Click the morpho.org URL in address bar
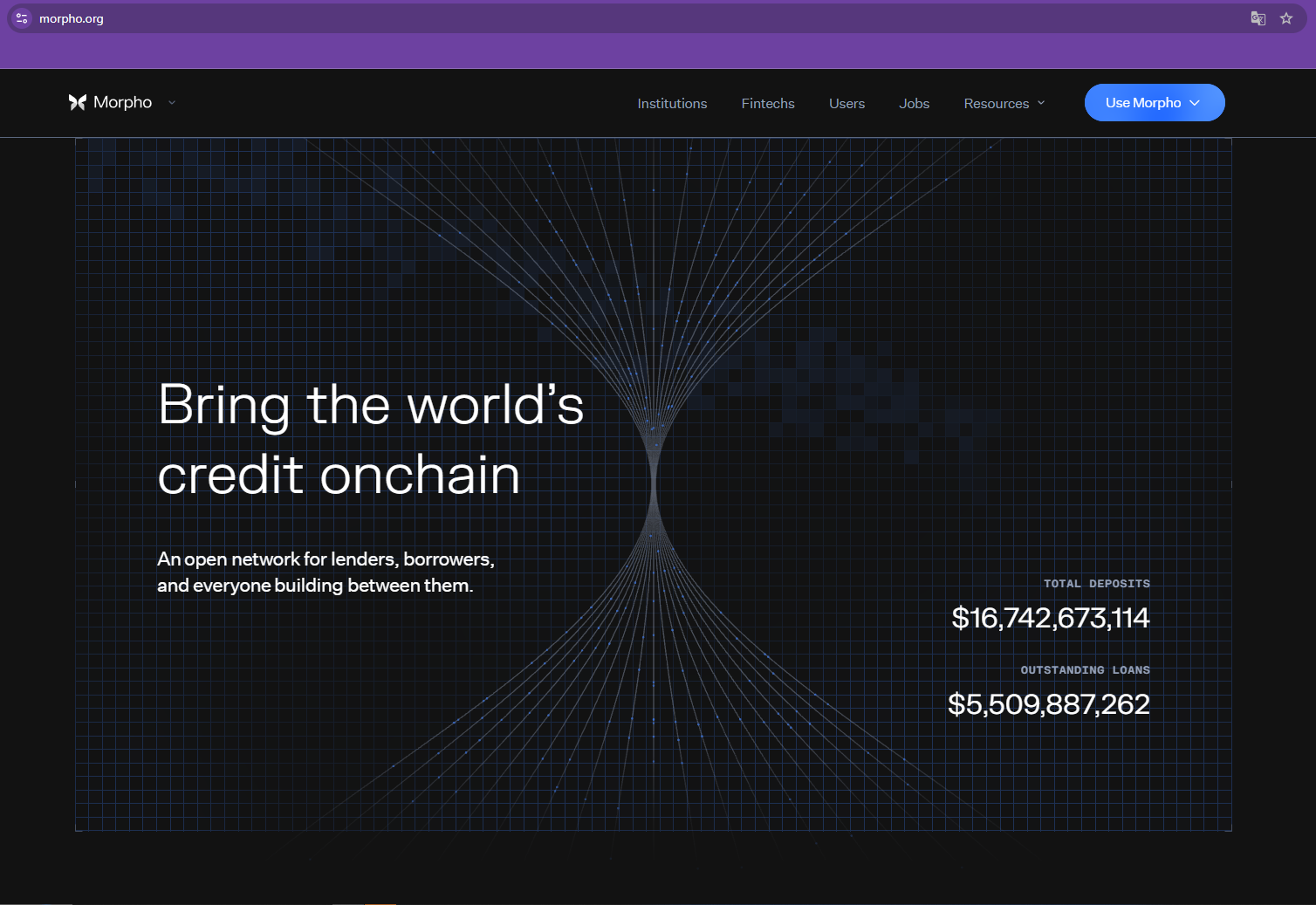This screenshot has width=1316, height=905. pos(72,18)
